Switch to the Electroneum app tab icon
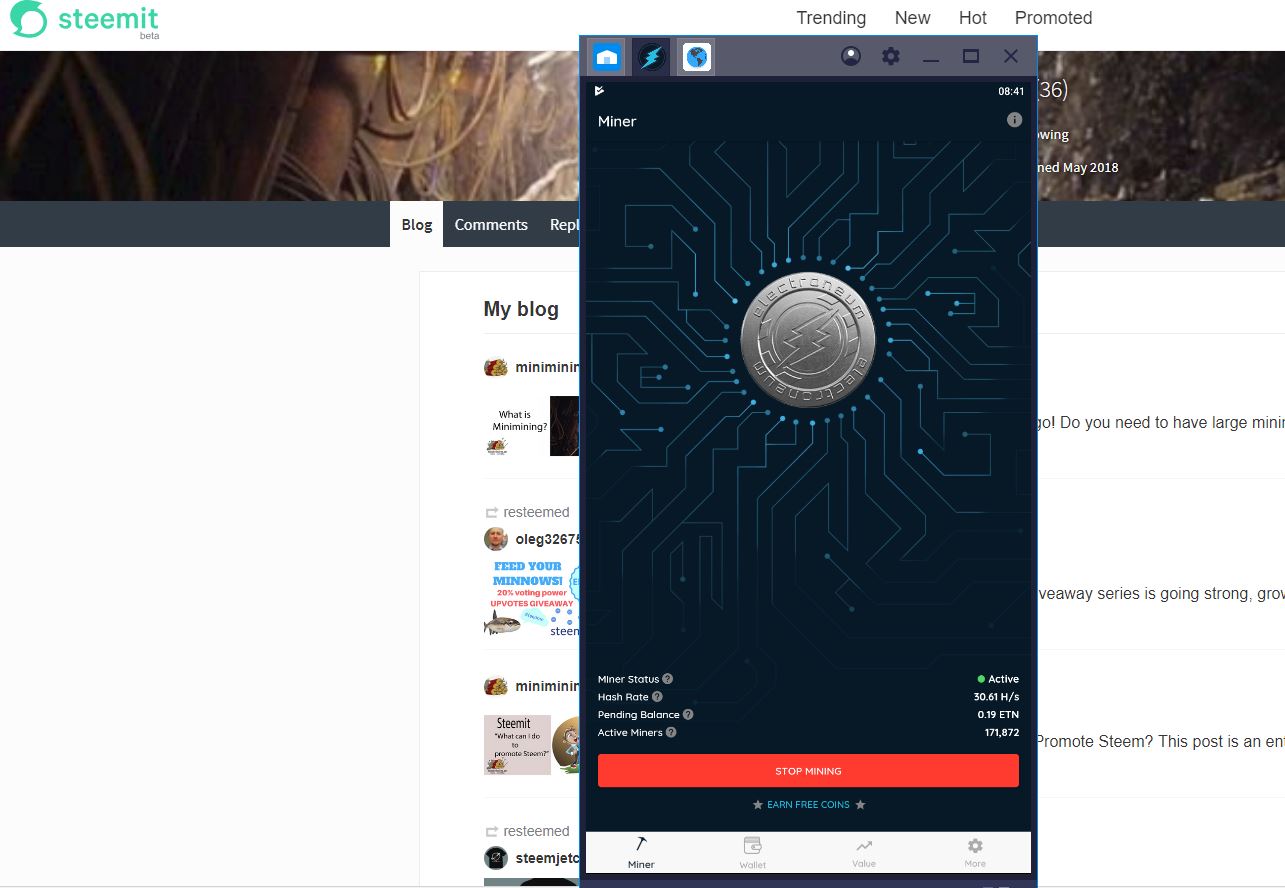The height and width of the screenshot is (888, 1285). 651,57
